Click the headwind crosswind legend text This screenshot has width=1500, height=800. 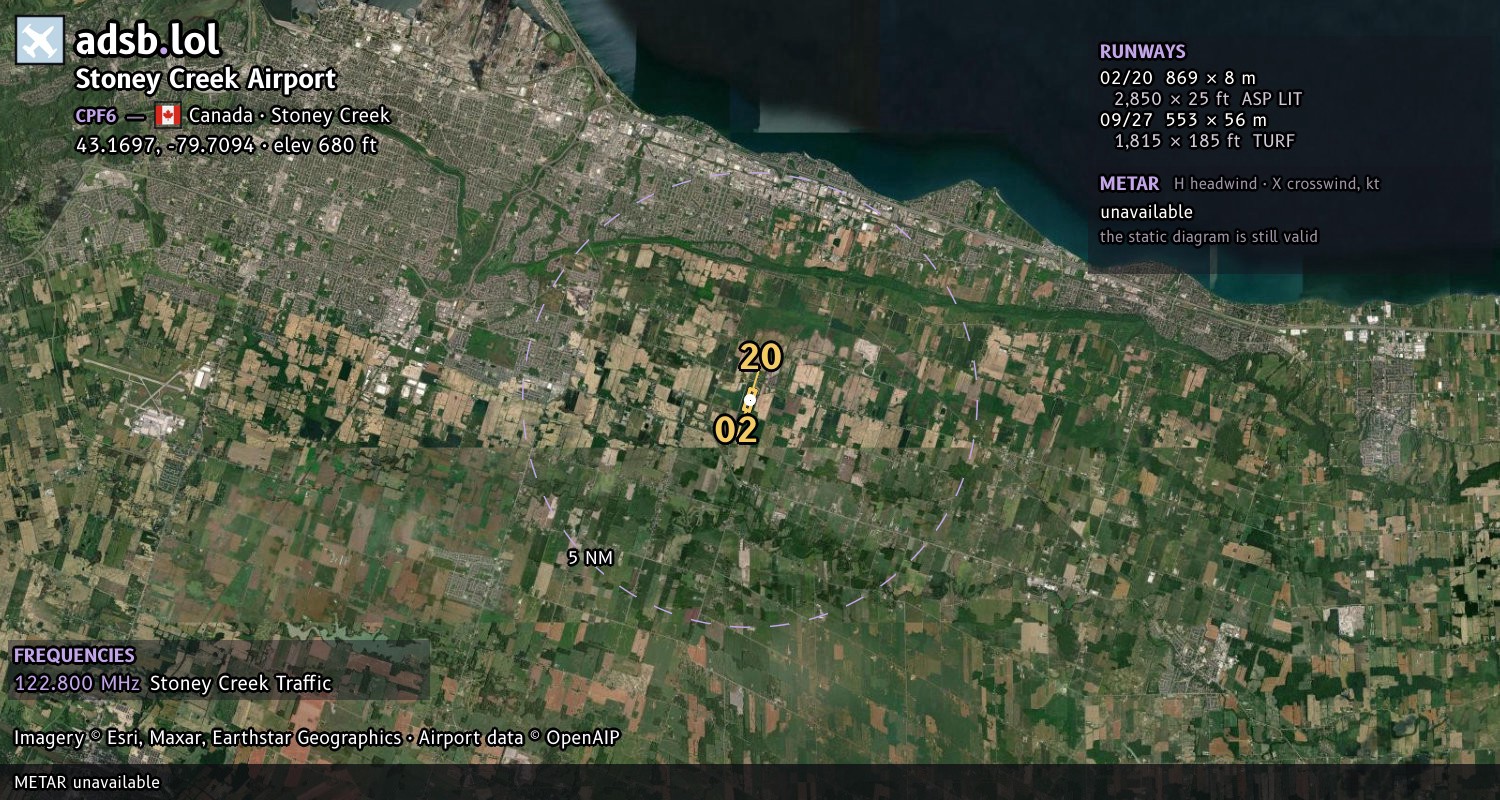pyautogui.click(x=1277, y=184)
